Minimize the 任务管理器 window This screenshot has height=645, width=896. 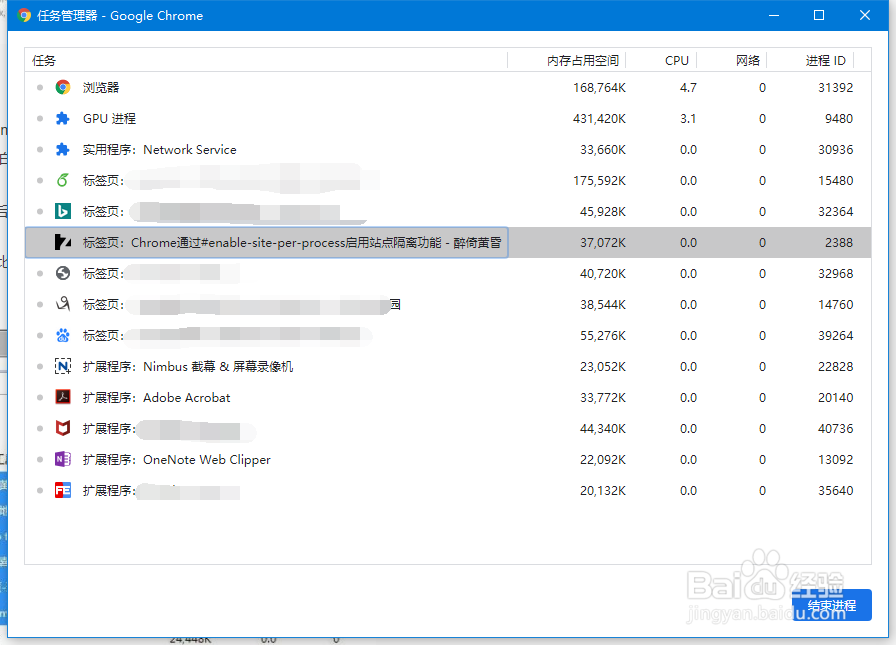pos(774,15)
